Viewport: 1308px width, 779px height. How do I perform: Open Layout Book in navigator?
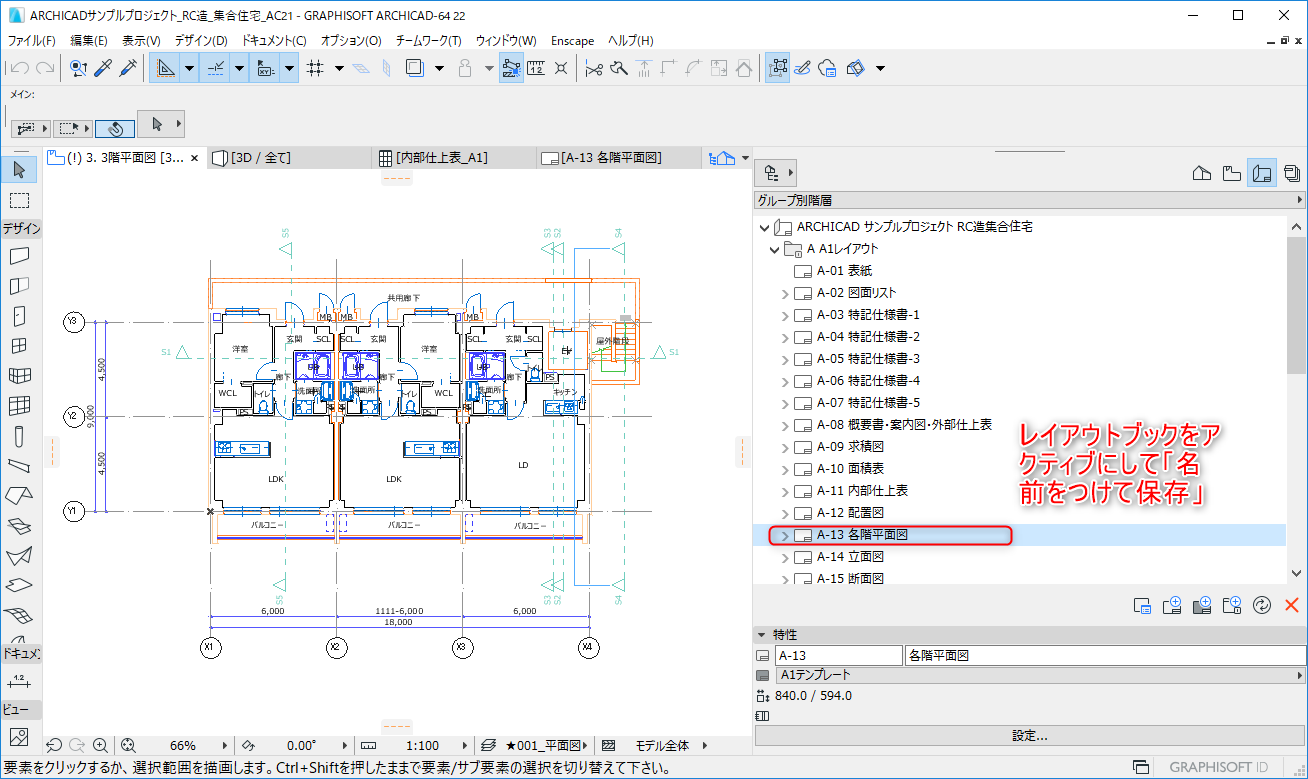click(x=1262, y=173)
